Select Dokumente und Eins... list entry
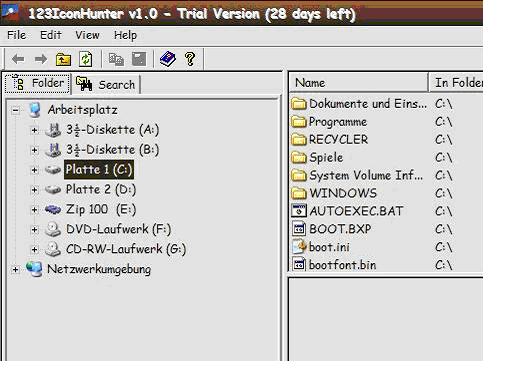The width and height of the screenshot is (512, 384). pos(368,104)
